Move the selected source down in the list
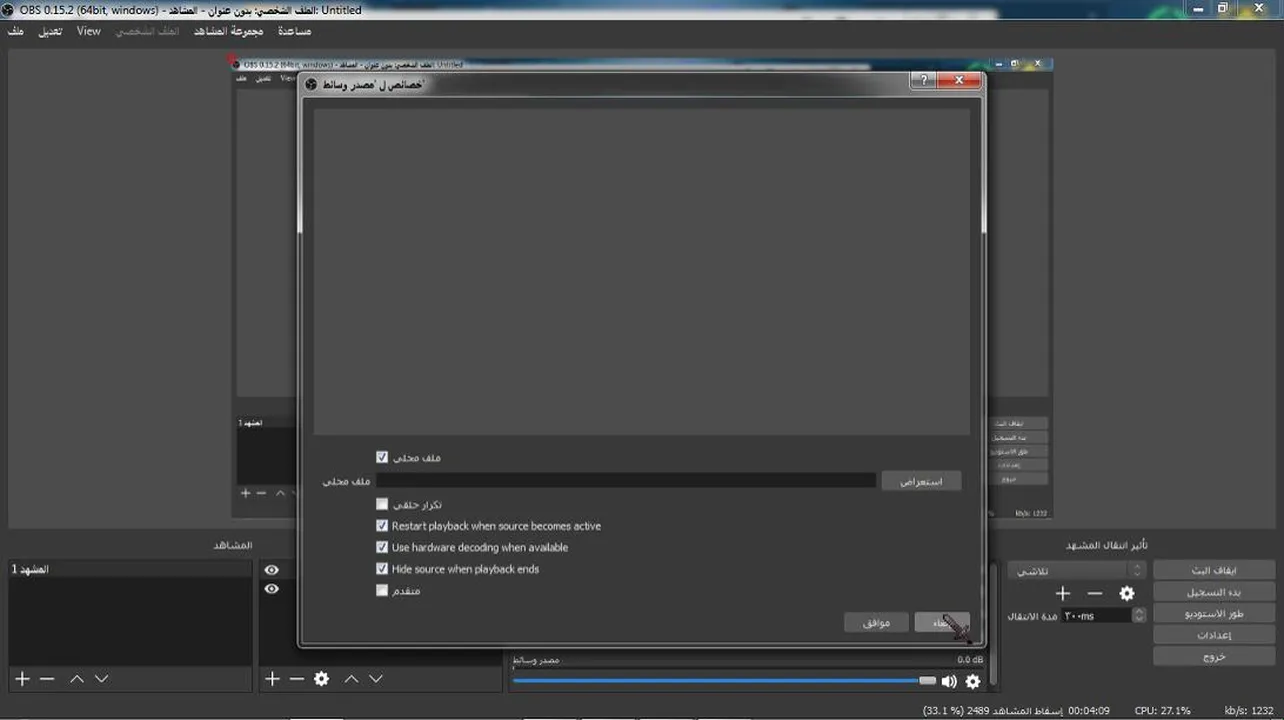 tap(375, 679)
